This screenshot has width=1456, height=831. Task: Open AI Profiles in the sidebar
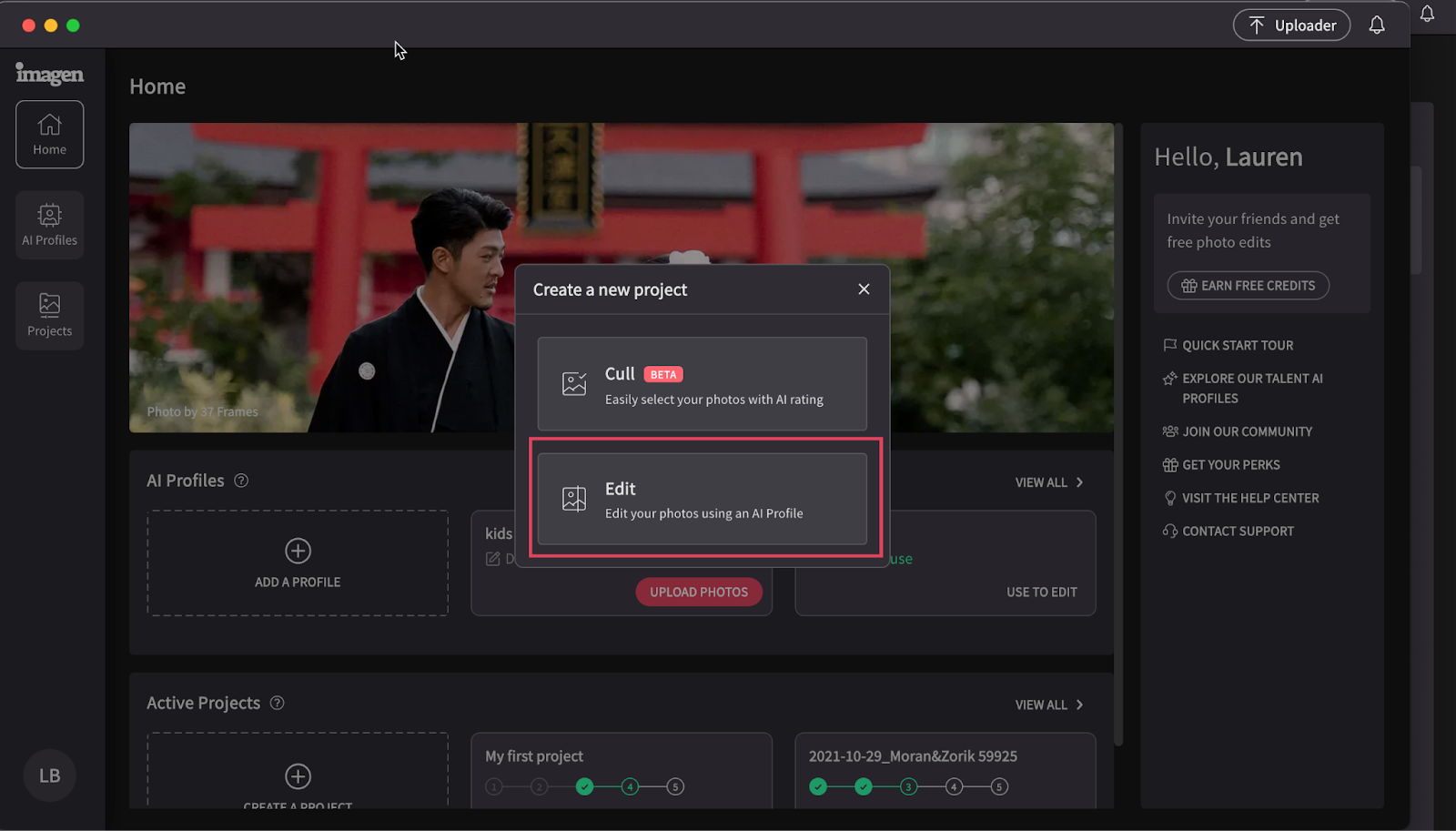(49, 225)
